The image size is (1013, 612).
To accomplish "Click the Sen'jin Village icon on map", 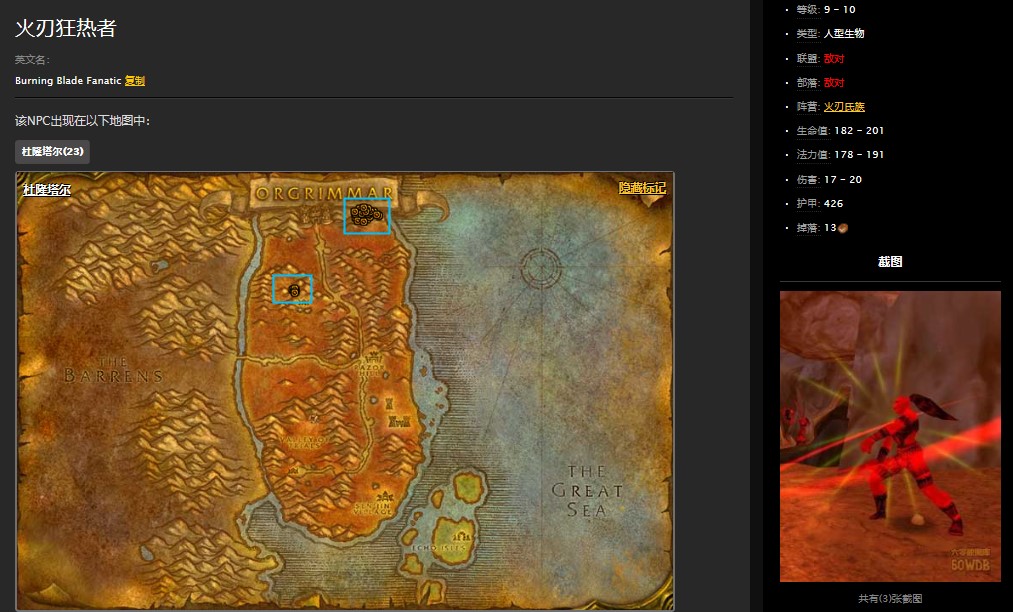I will (x=383, y=497).
